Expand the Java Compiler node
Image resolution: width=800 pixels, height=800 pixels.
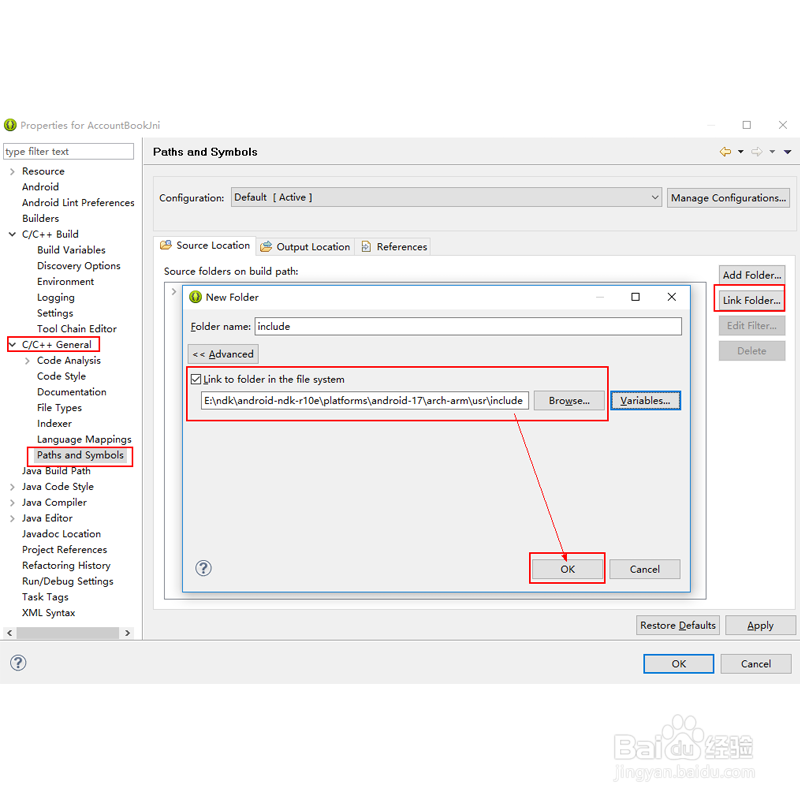tap(12, 503)
